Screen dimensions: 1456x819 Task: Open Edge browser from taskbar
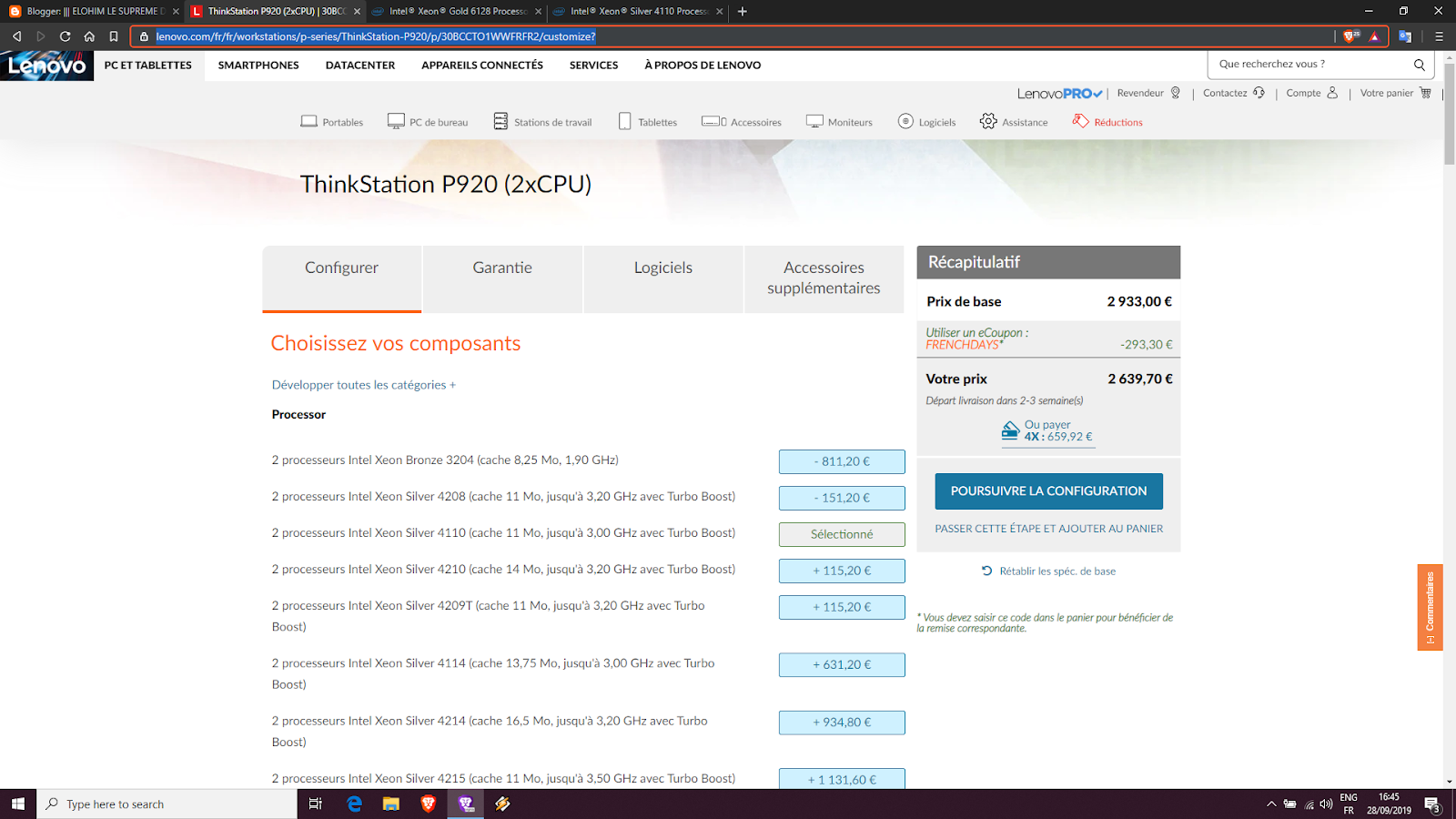point(354,804)
